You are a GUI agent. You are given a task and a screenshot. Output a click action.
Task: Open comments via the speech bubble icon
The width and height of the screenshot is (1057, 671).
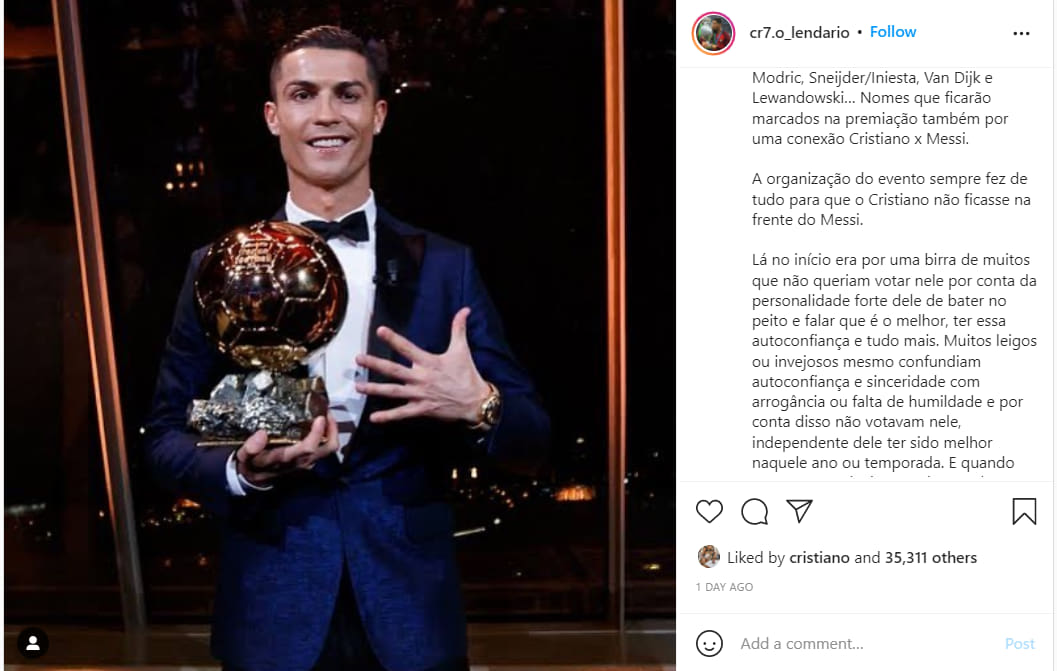[x=754, y=511]
